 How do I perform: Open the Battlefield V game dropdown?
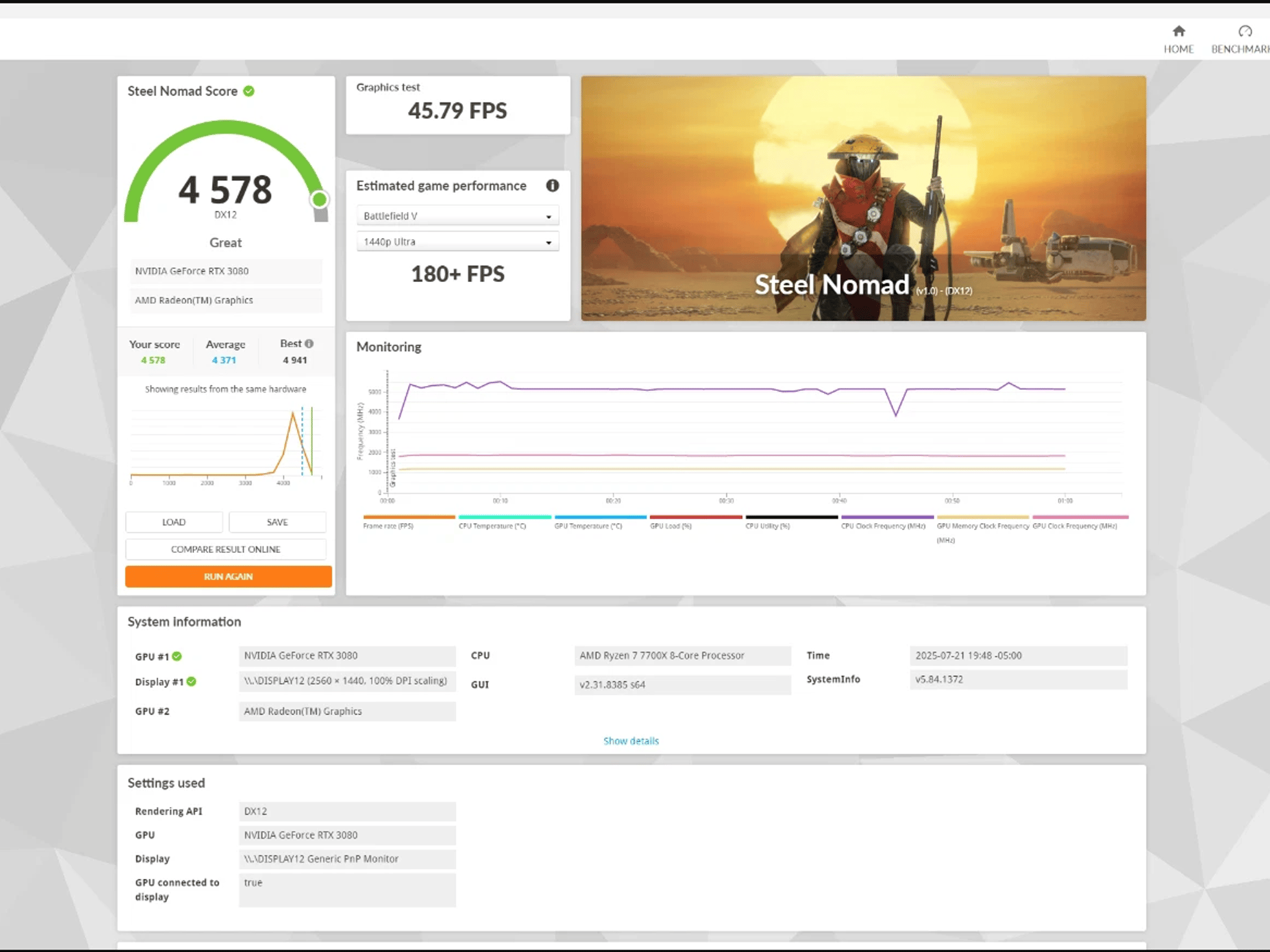458,216
